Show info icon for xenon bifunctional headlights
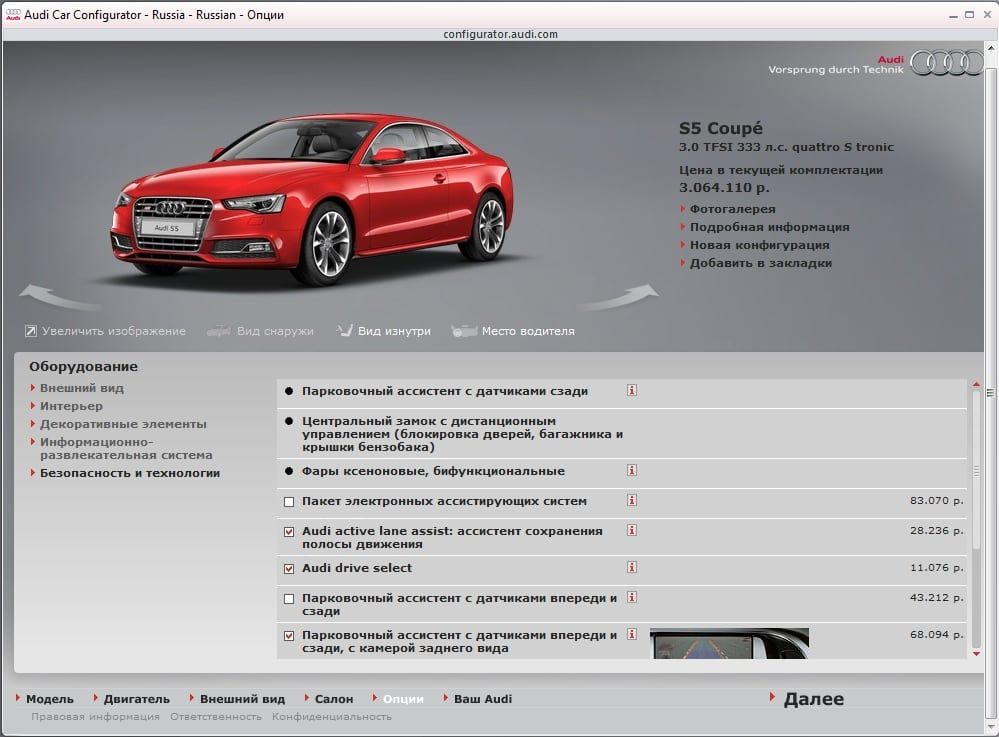The height and width of the screenshot is (737, 999). (x=631, y=470)
